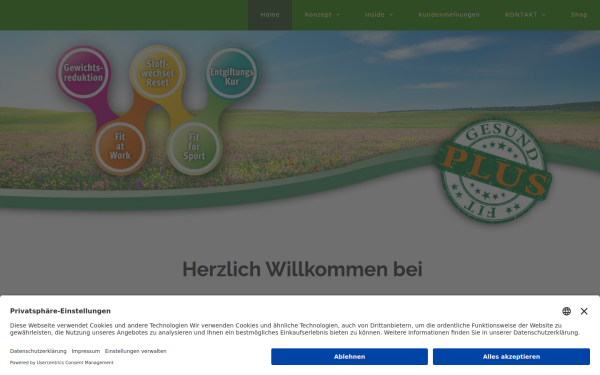Viewport: 600px width, 375px height.
Task: Close the privacy settings banner
Action: point(584,311)
